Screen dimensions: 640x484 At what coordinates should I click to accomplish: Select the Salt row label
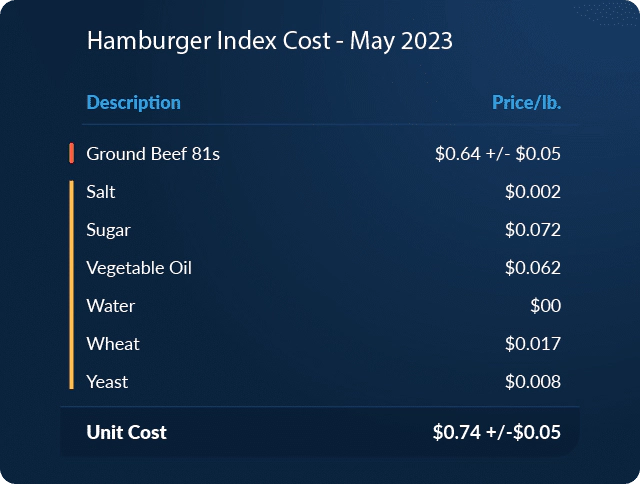(101, 192)
